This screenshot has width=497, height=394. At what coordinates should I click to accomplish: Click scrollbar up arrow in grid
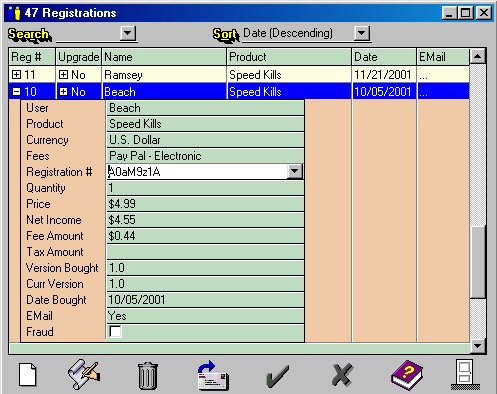(x=477, y=56)
